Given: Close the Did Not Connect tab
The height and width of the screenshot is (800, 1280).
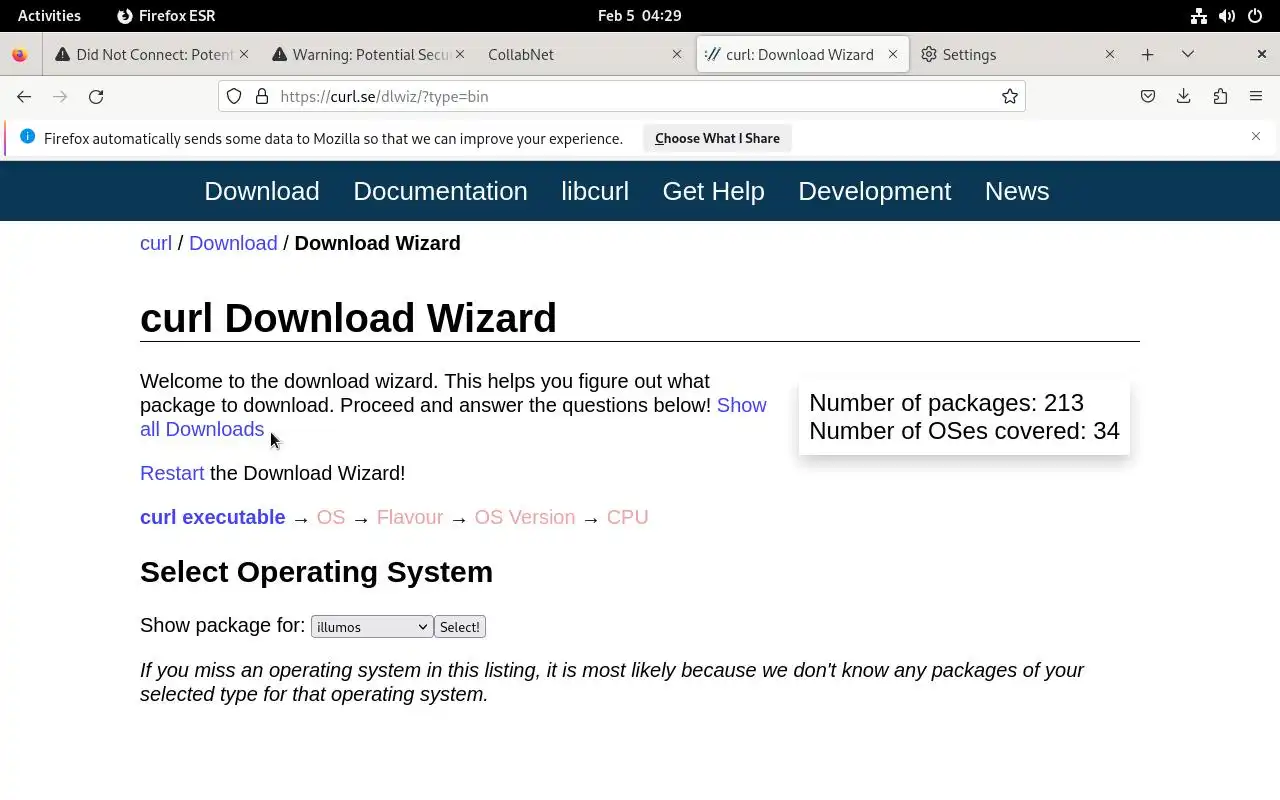Looking at the screenshot, I should tap(243, 54).
